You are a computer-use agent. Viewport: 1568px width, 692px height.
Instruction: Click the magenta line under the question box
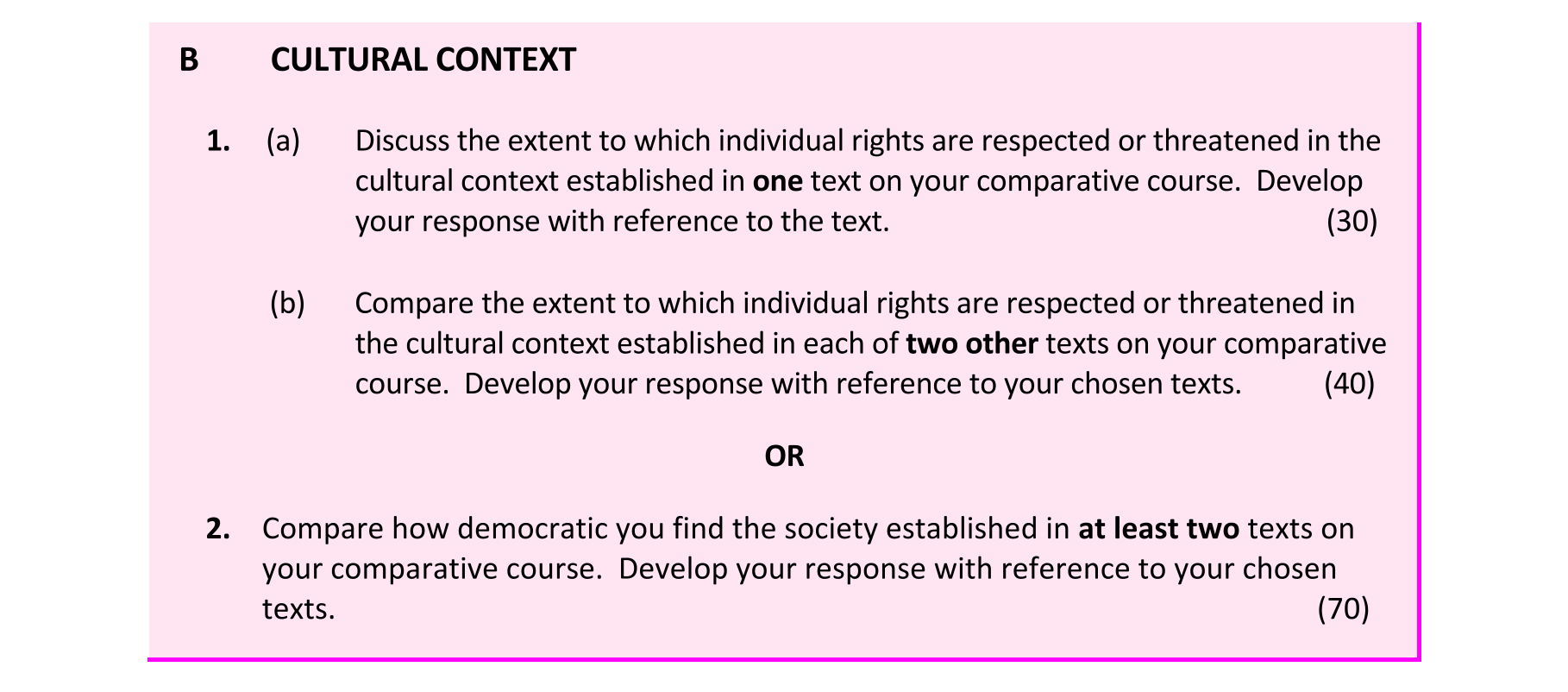point(783,660)
